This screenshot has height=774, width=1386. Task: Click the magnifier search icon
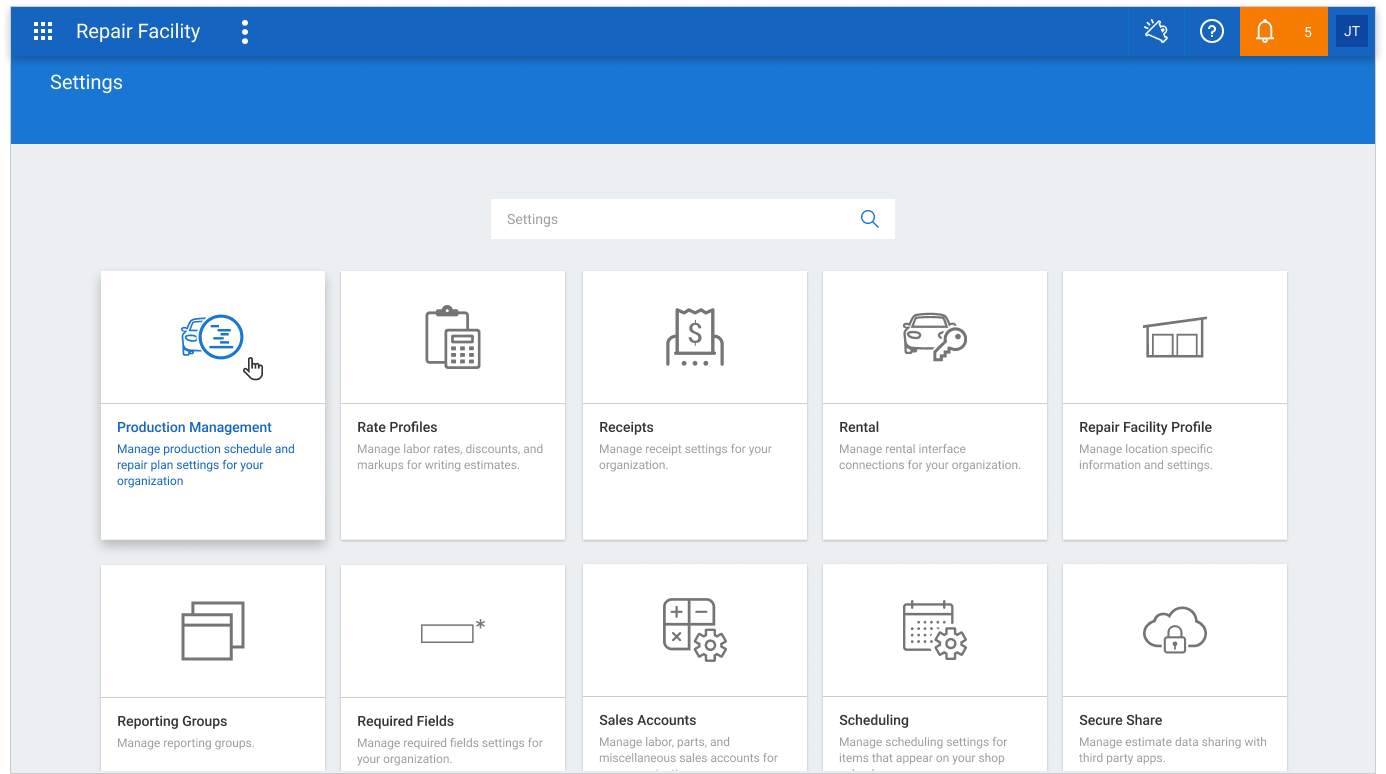[870, 219]
